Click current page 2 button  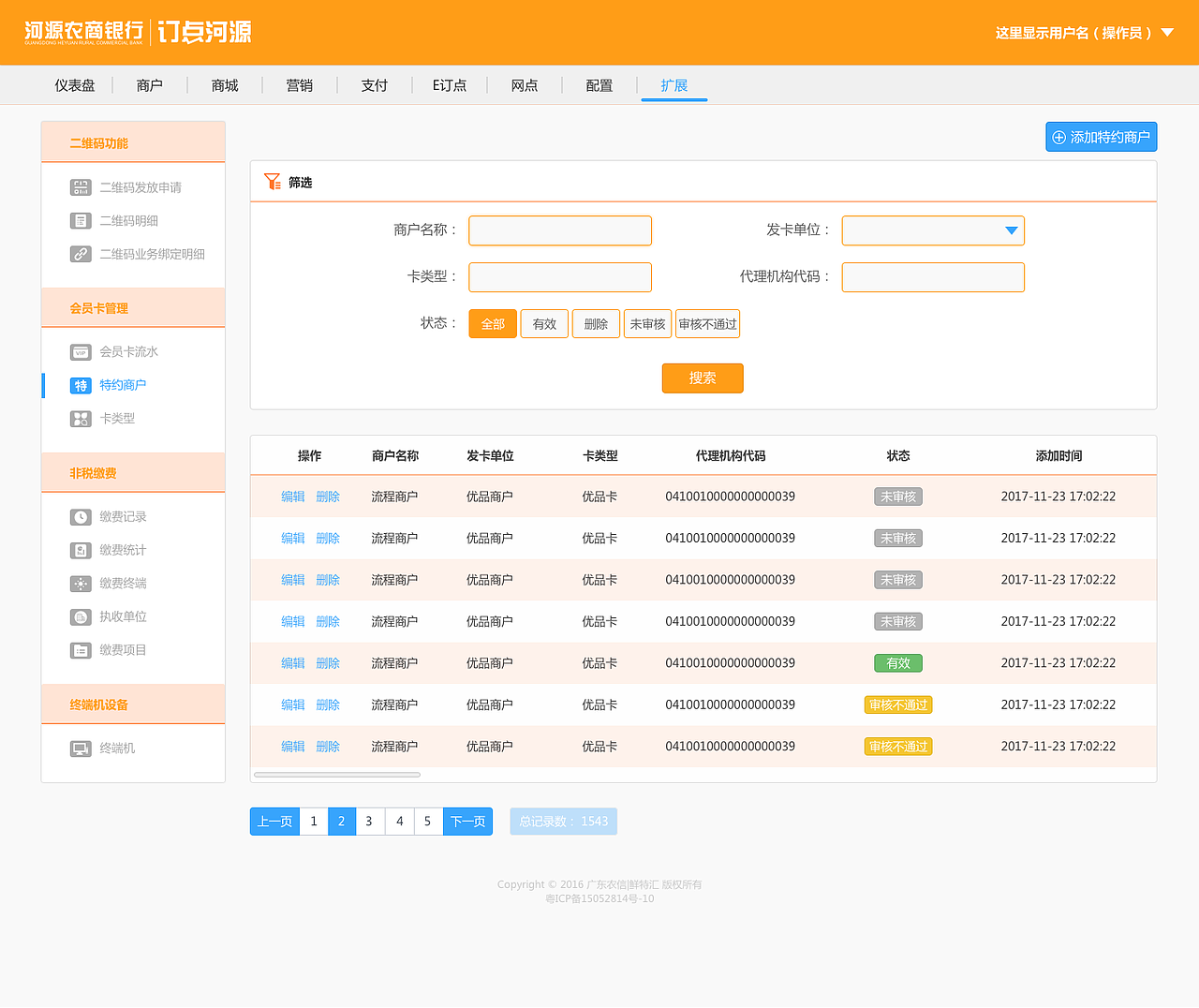tap(342, 822)
